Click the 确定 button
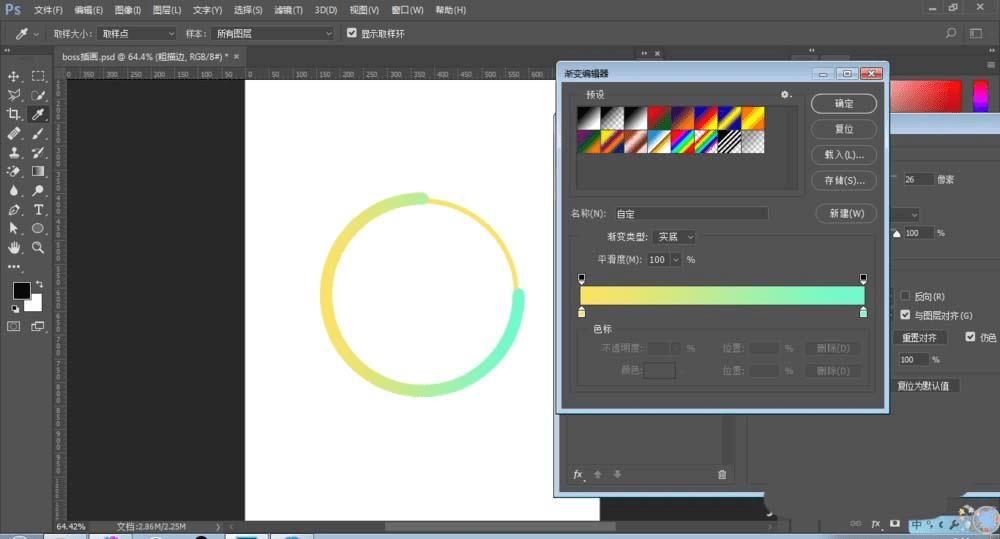The image size is (1000, 539). click(844, 104)
